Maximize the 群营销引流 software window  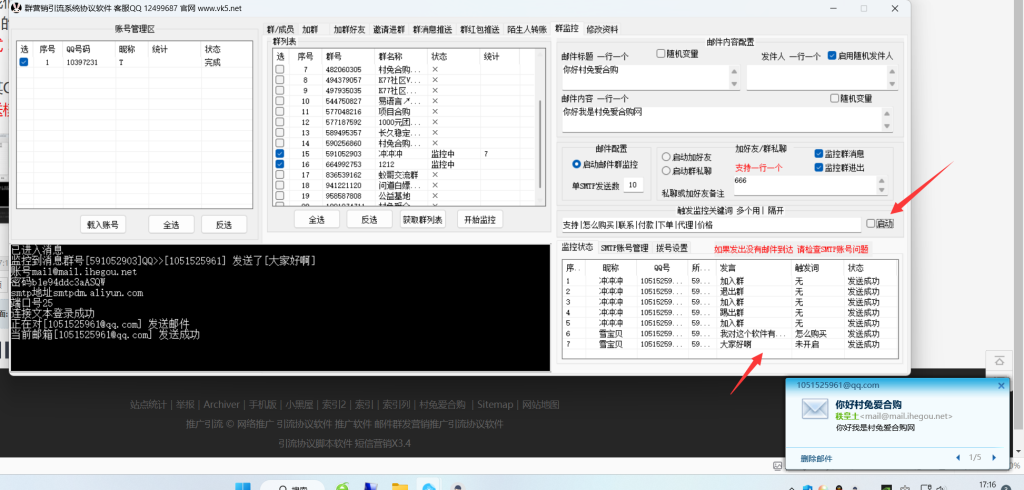click(864, 8)
